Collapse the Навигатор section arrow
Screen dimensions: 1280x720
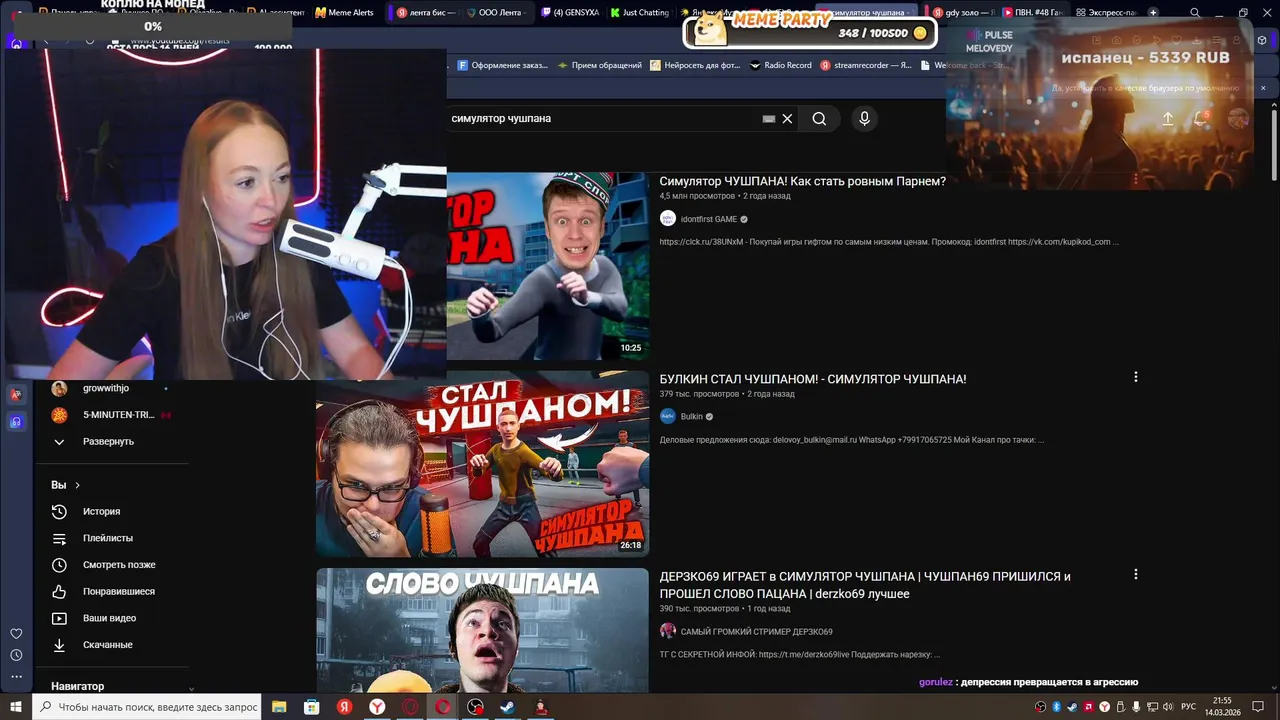point(191,687)
